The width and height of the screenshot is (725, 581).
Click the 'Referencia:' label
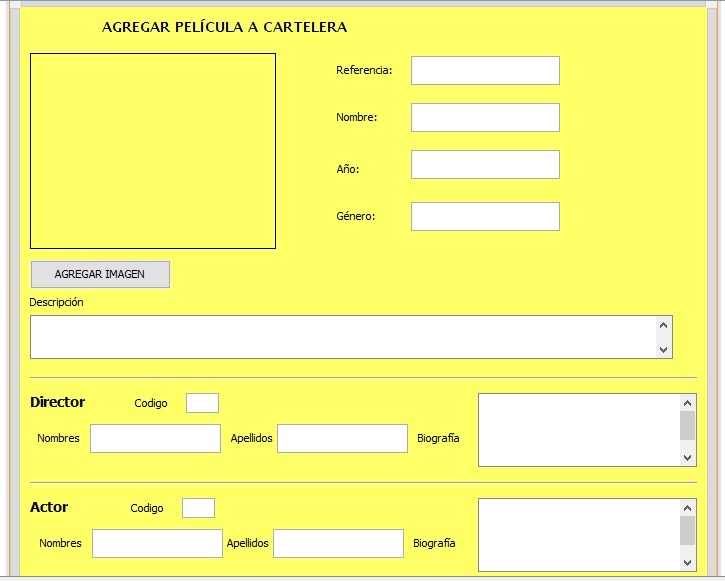[364, 70]
